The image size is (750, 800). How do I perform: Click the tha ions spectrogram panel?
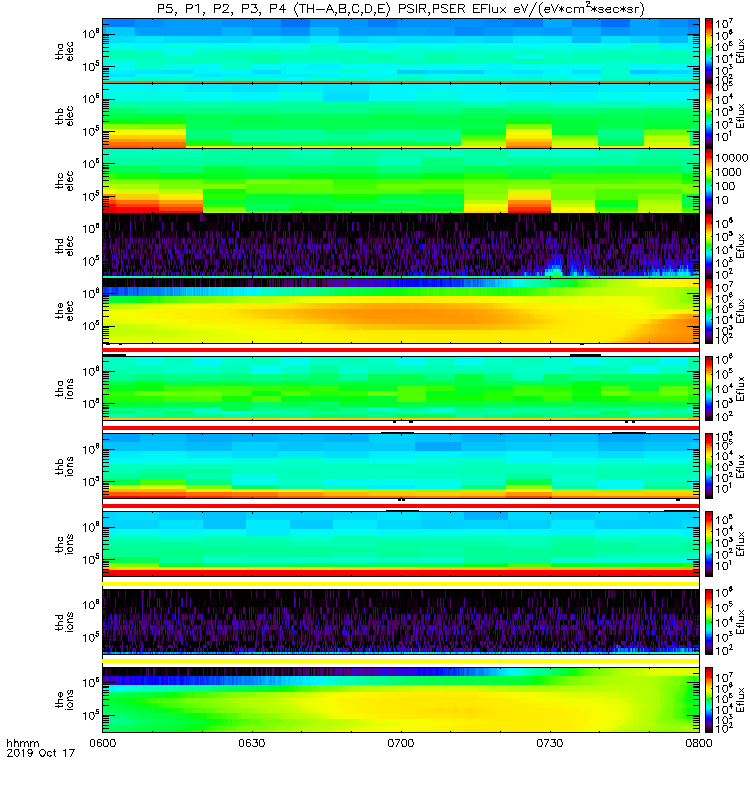point(401,388)
